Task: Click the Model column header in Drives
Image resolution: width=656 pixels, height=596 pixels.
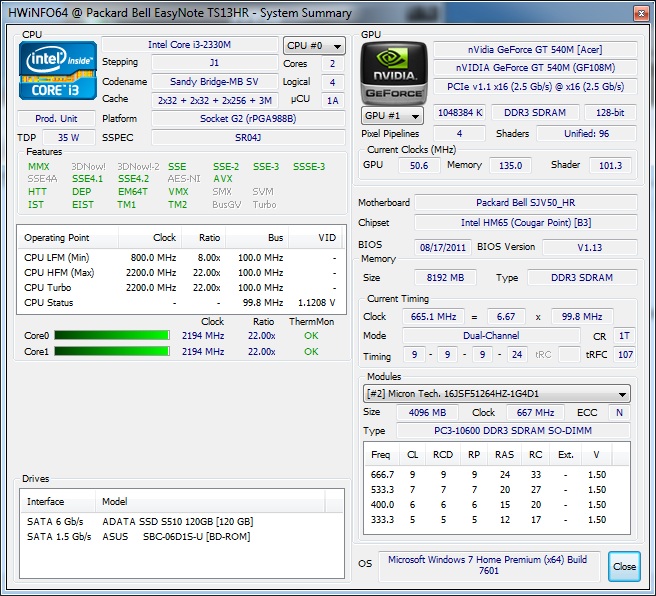Action: (x=210, y=501)
